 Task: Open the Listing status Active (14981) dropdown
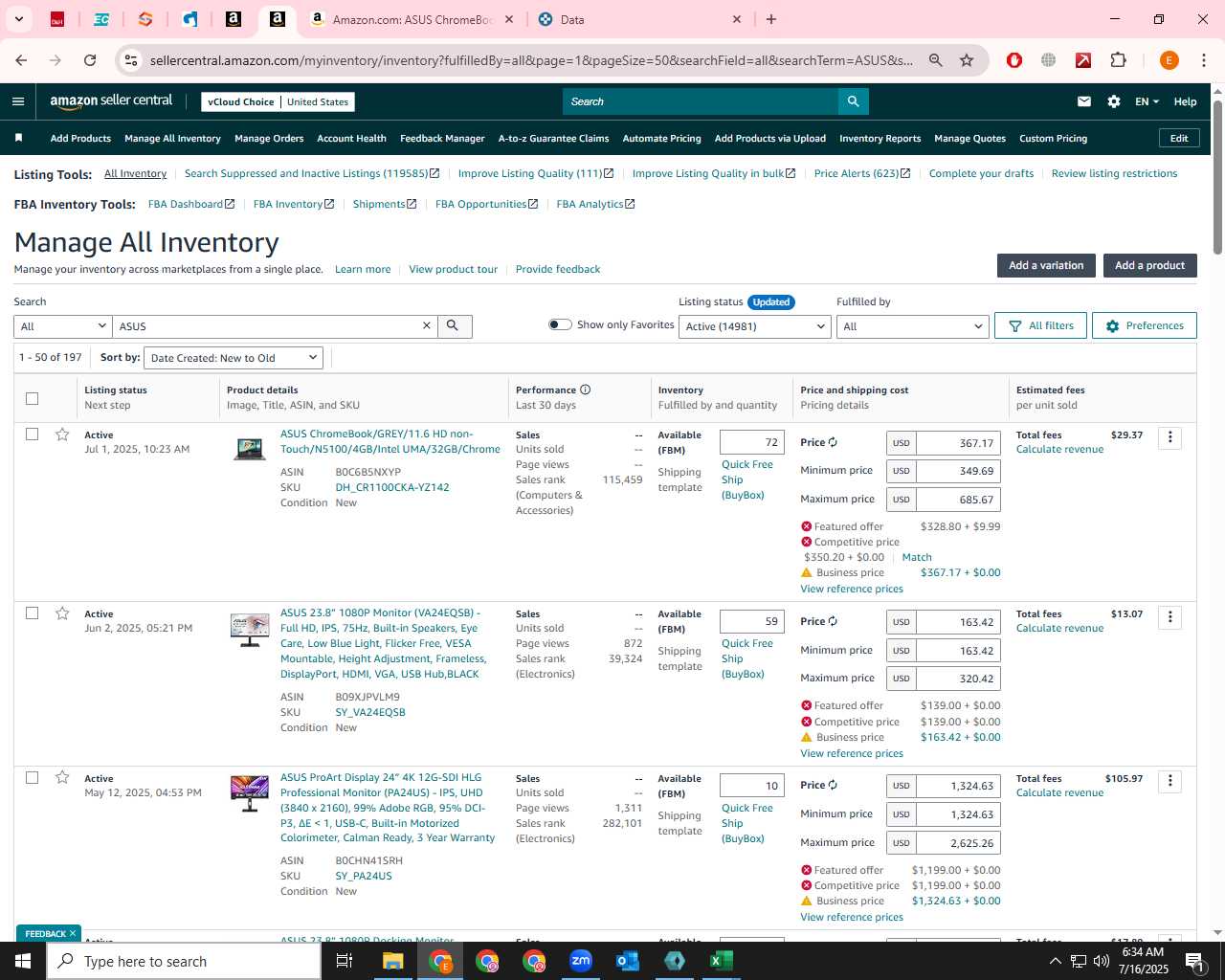pos(755,326)
